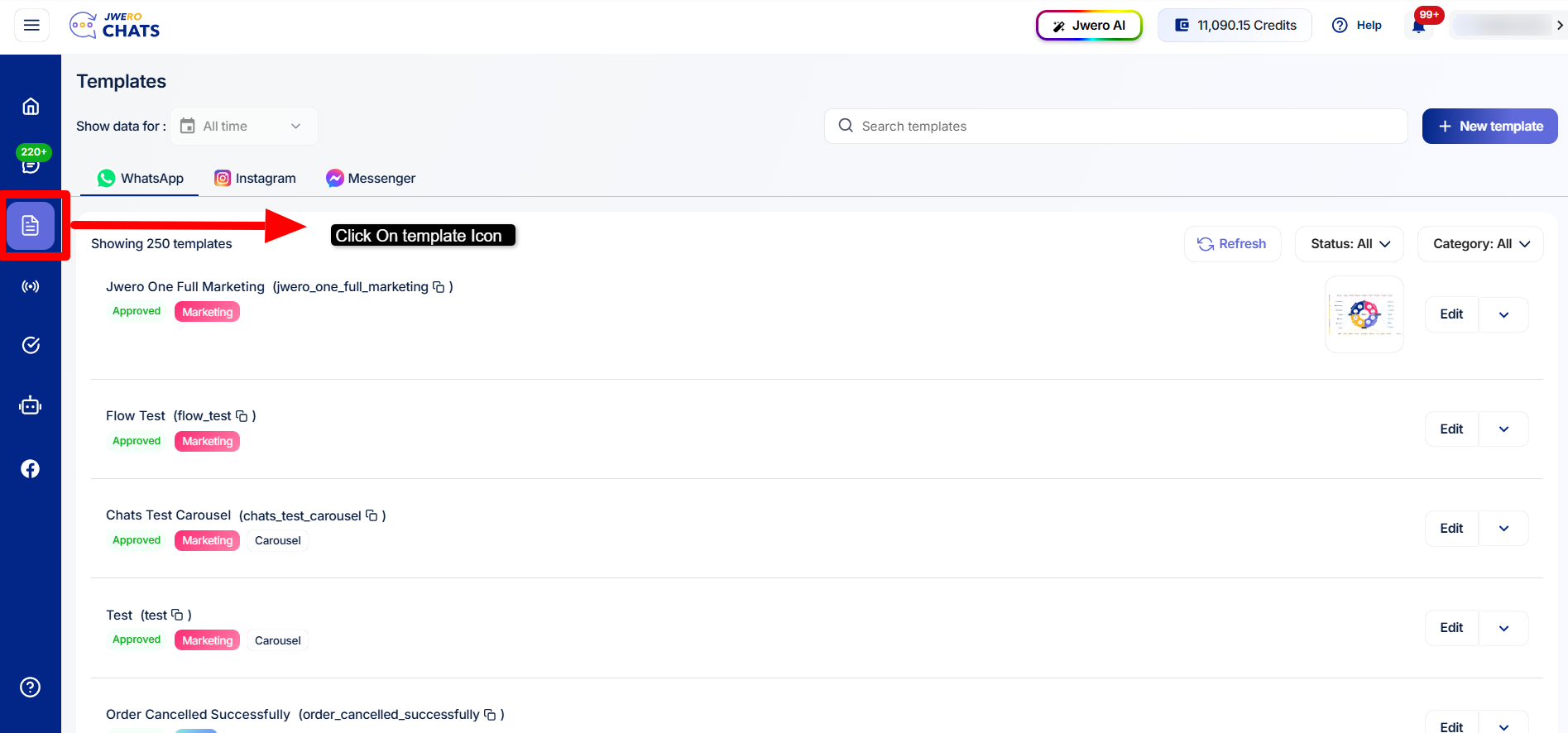Expand the All time date dropdown
The image size is (1568, 733).
tap(244, 127)
